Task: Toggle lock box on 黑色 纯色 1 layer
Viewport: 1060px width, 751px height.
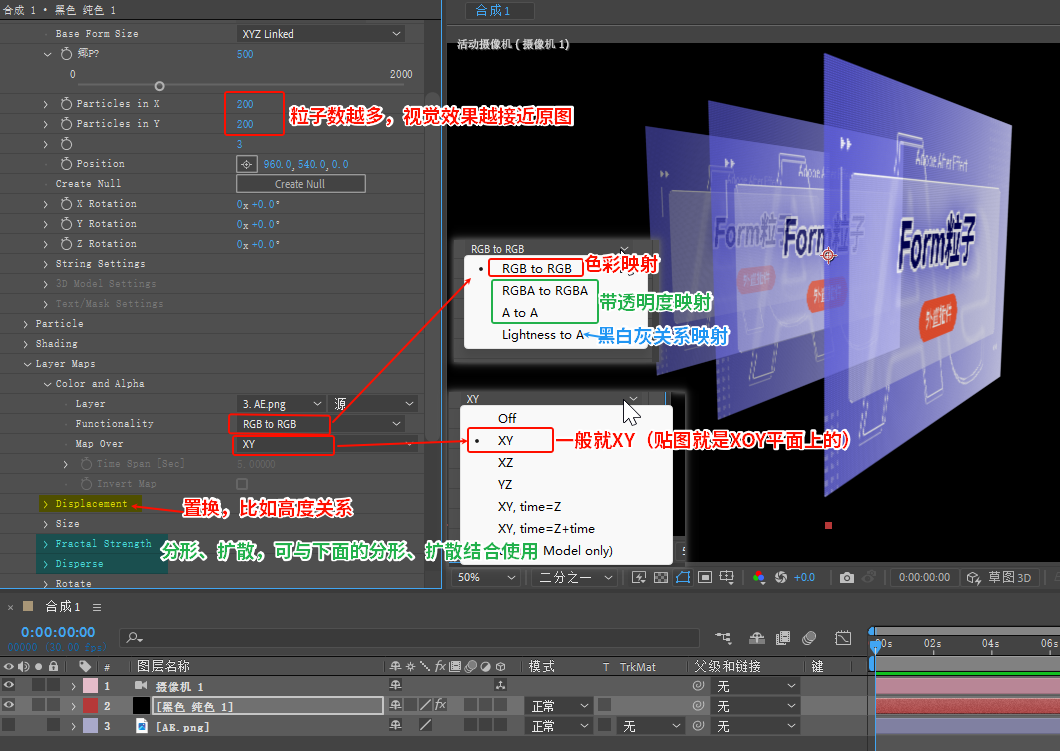Action: 53,704
